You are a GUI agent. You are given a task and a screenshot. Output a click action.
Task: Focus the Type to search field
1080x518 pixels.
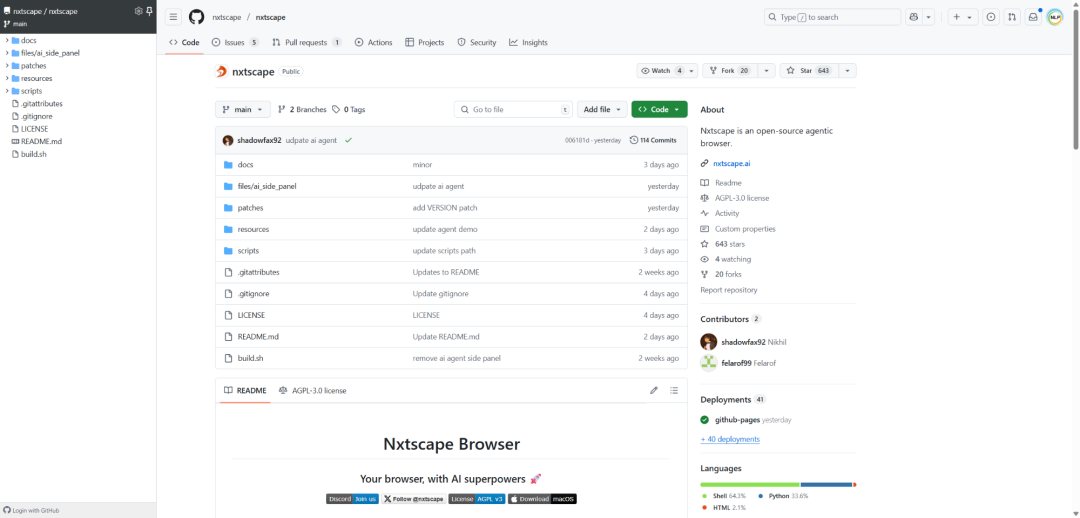click(x=832, y=17)
